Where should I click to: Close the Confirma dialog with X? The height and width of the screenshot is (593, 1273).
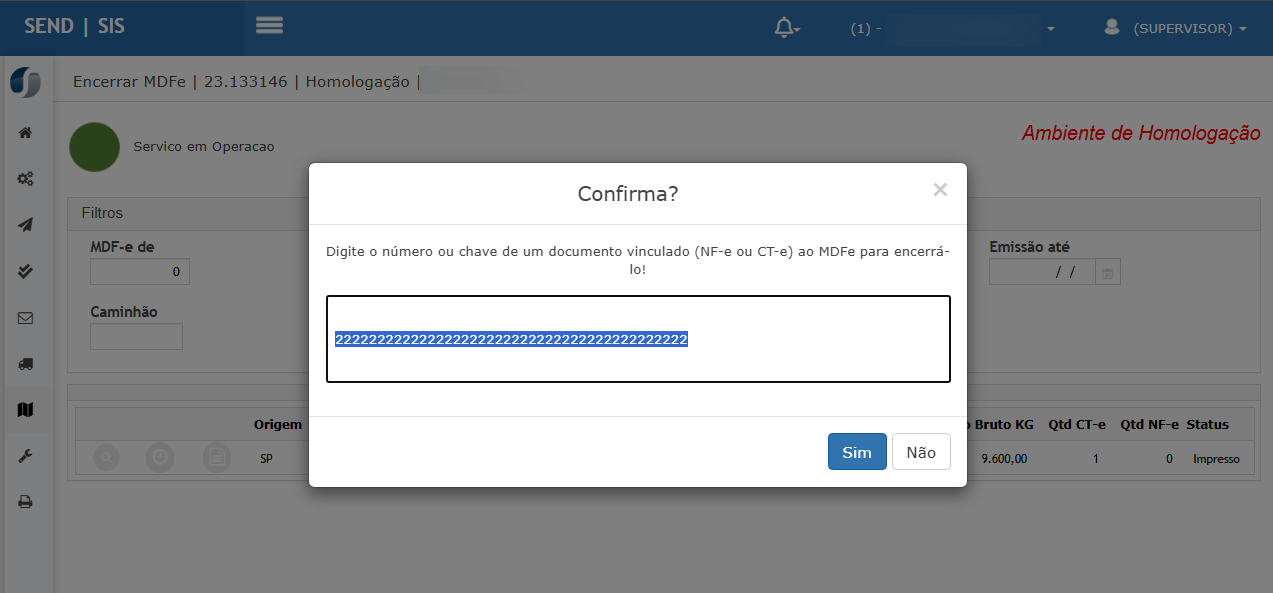[940, 190]
